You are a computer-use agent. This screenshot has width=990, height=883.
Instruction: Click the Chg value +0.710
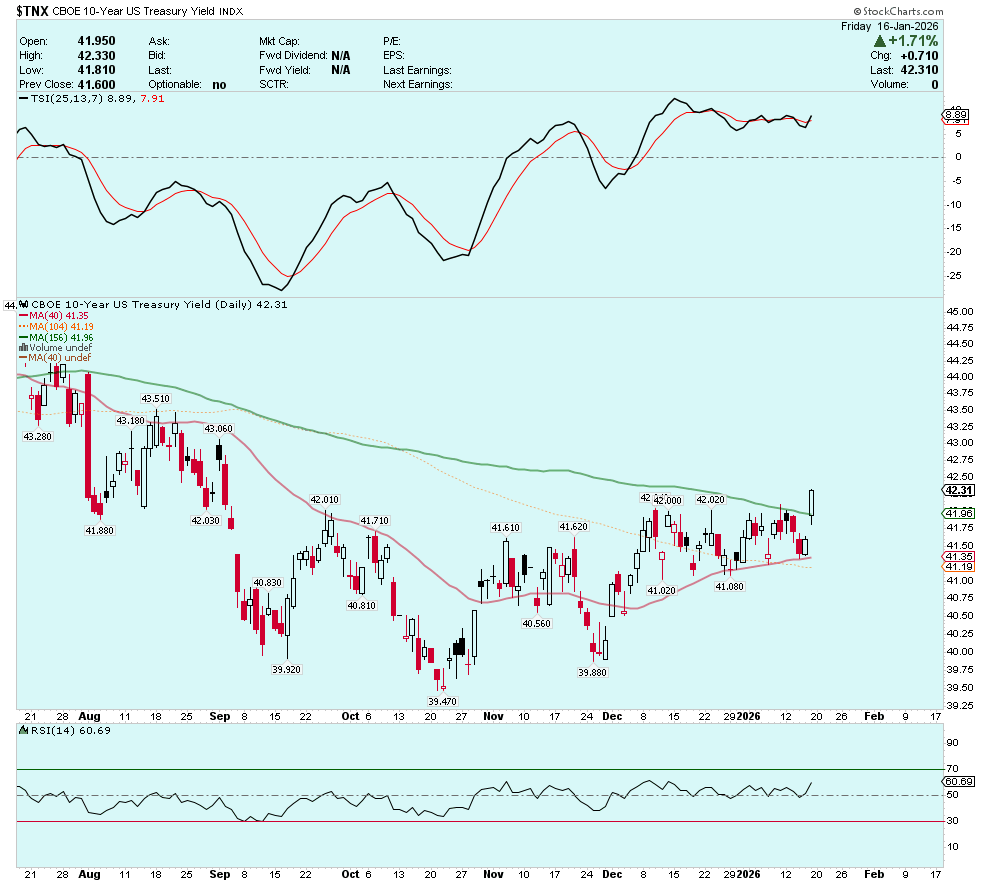(x=919, y=56)
